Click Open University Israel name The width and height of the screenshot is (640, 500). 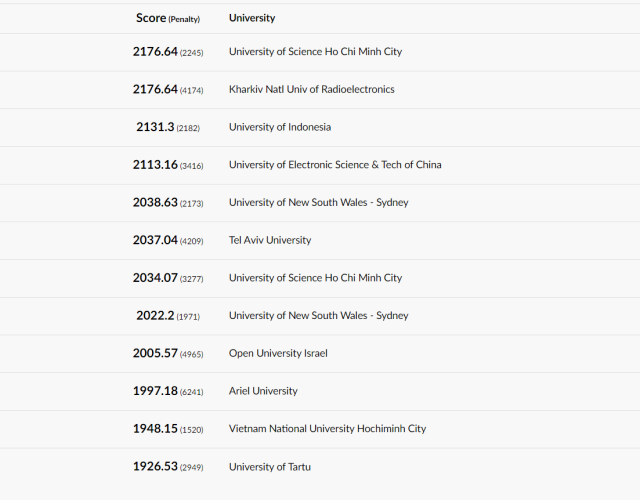278,353
